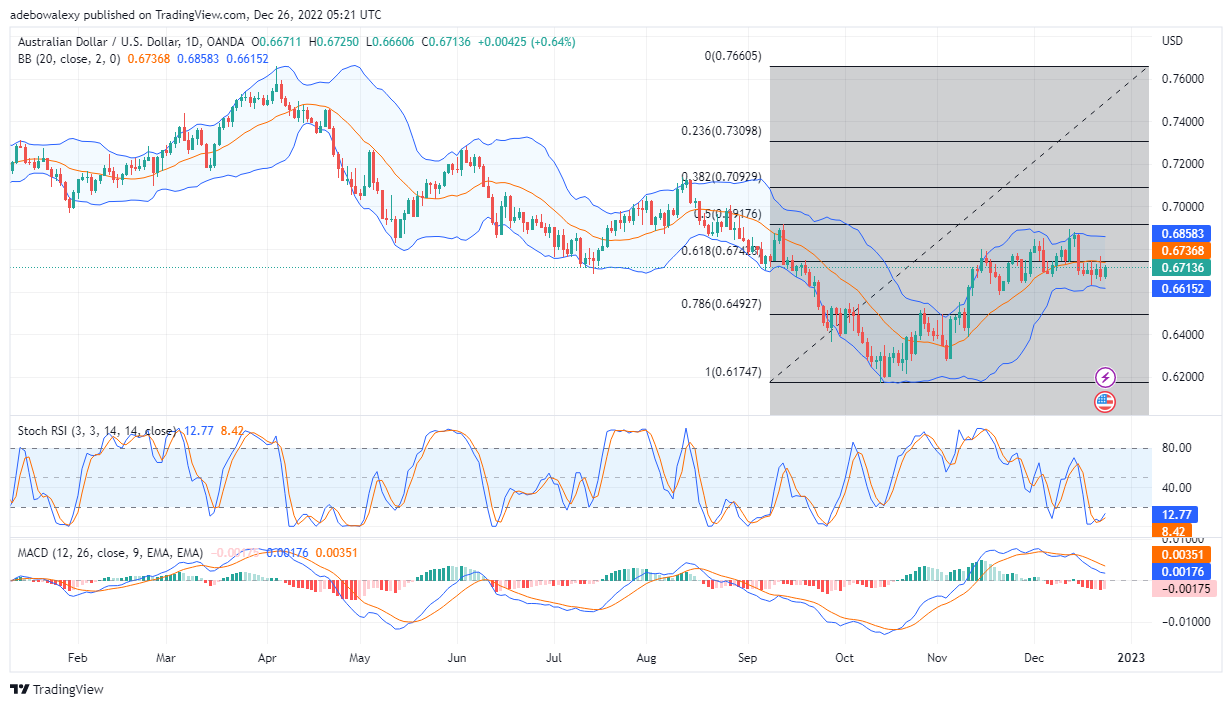Viewport: 1232px width, 707px height.
Task: Click the MACD (12, 26, close, 9, EMA, EMA) legend
Action: point(110,552)
